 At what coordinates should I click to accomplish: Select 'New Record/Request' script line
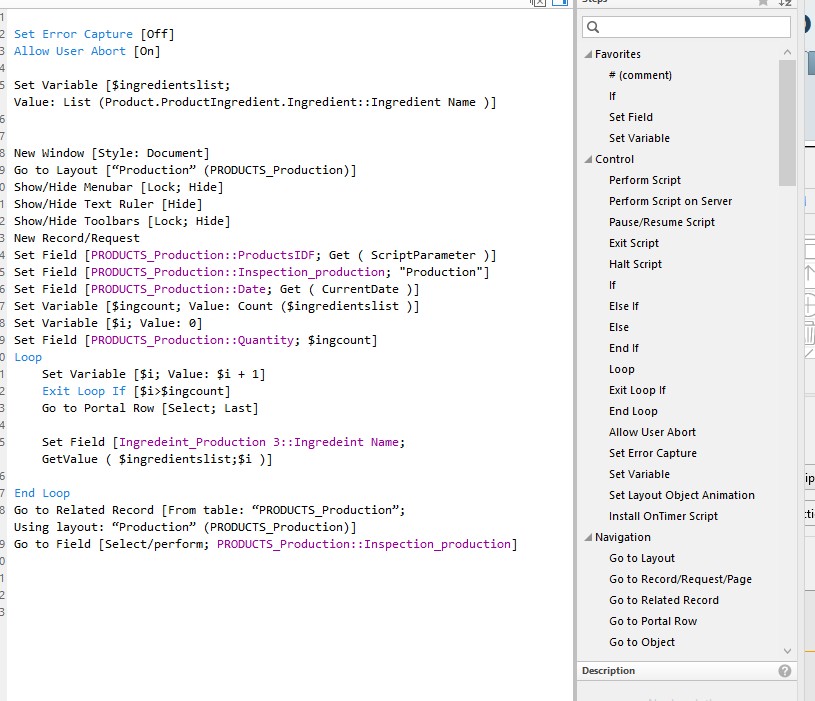tap(76, 239)
